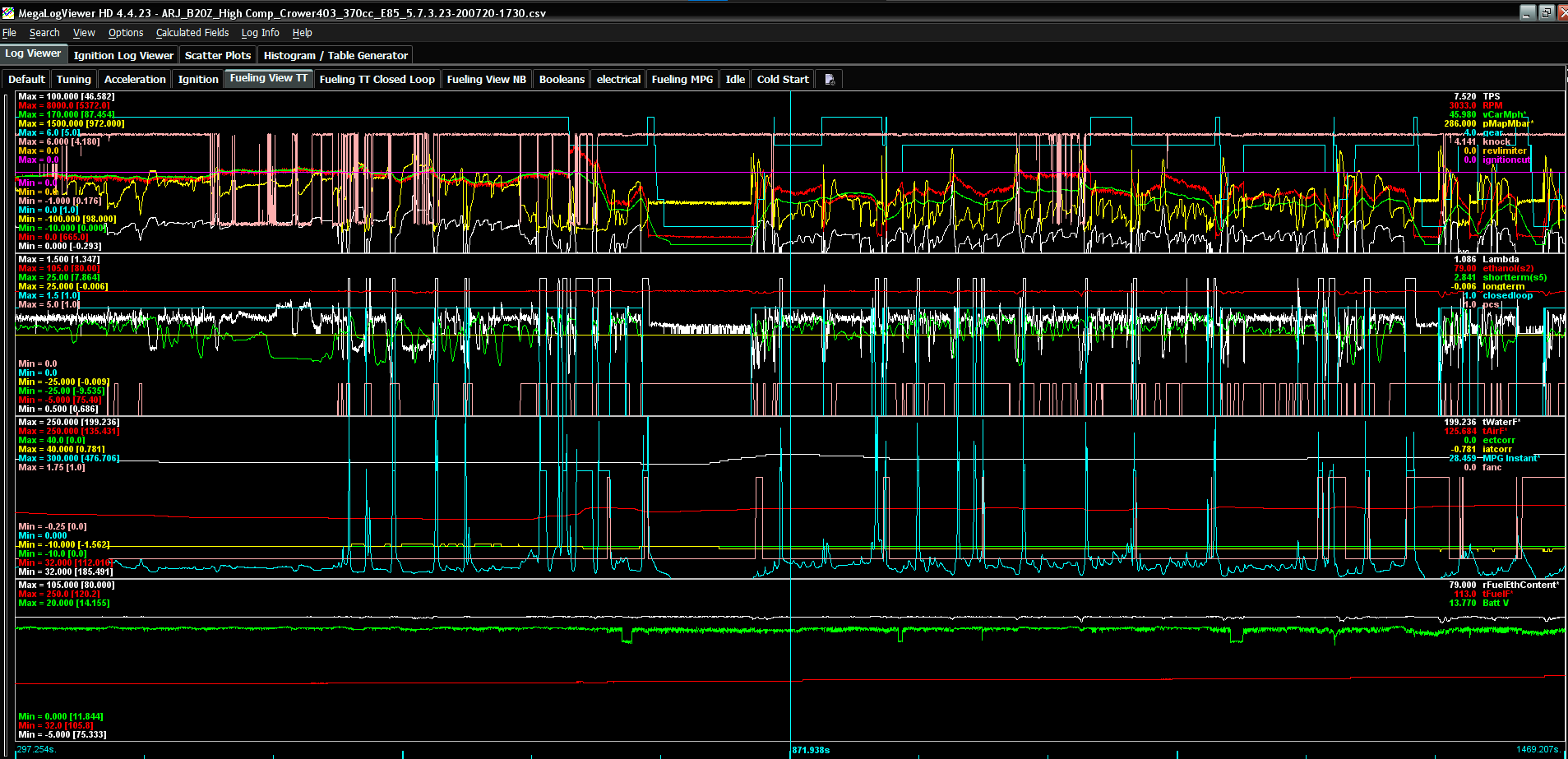Open the RPM trace field selector
Viewport: 1568px width, 759px height.
(1492, 105)
